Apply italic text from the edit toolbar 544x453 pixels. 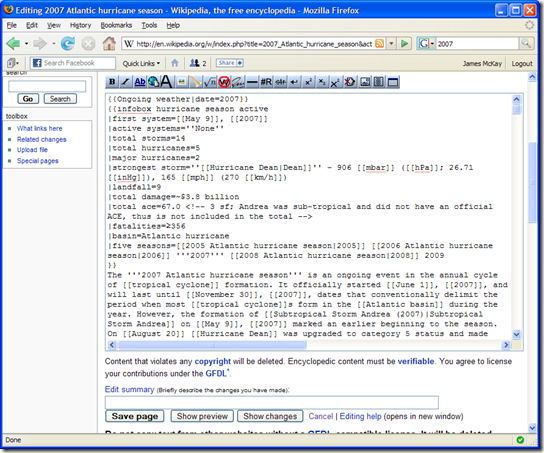(x=126, y=82)
